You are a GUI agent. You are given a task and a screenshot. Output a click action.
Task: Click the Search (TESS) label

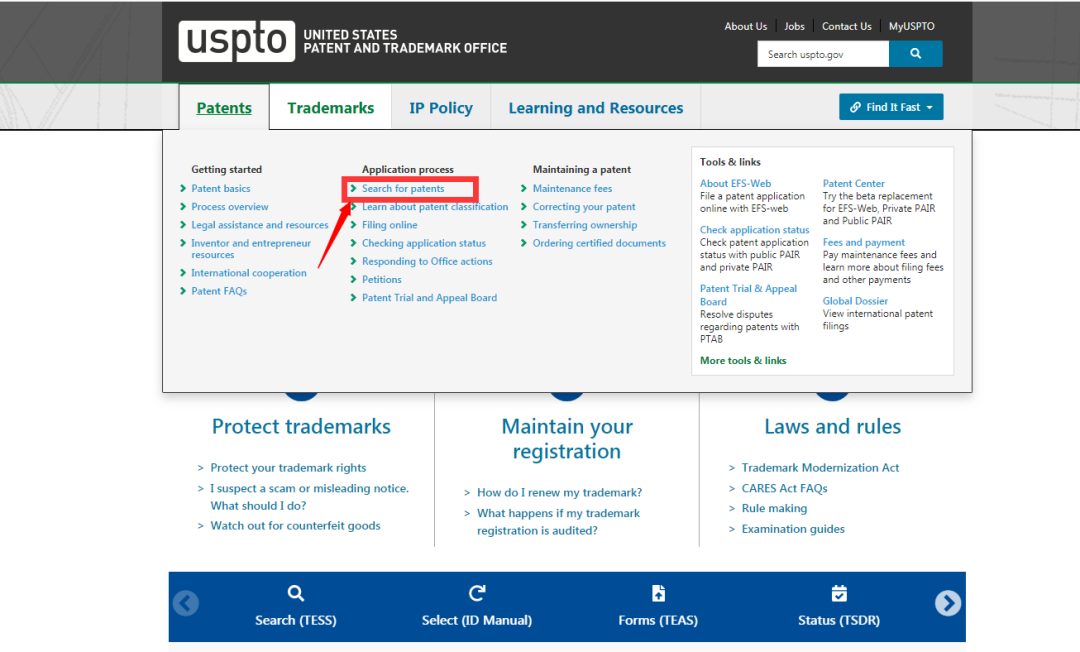point(295,620)
